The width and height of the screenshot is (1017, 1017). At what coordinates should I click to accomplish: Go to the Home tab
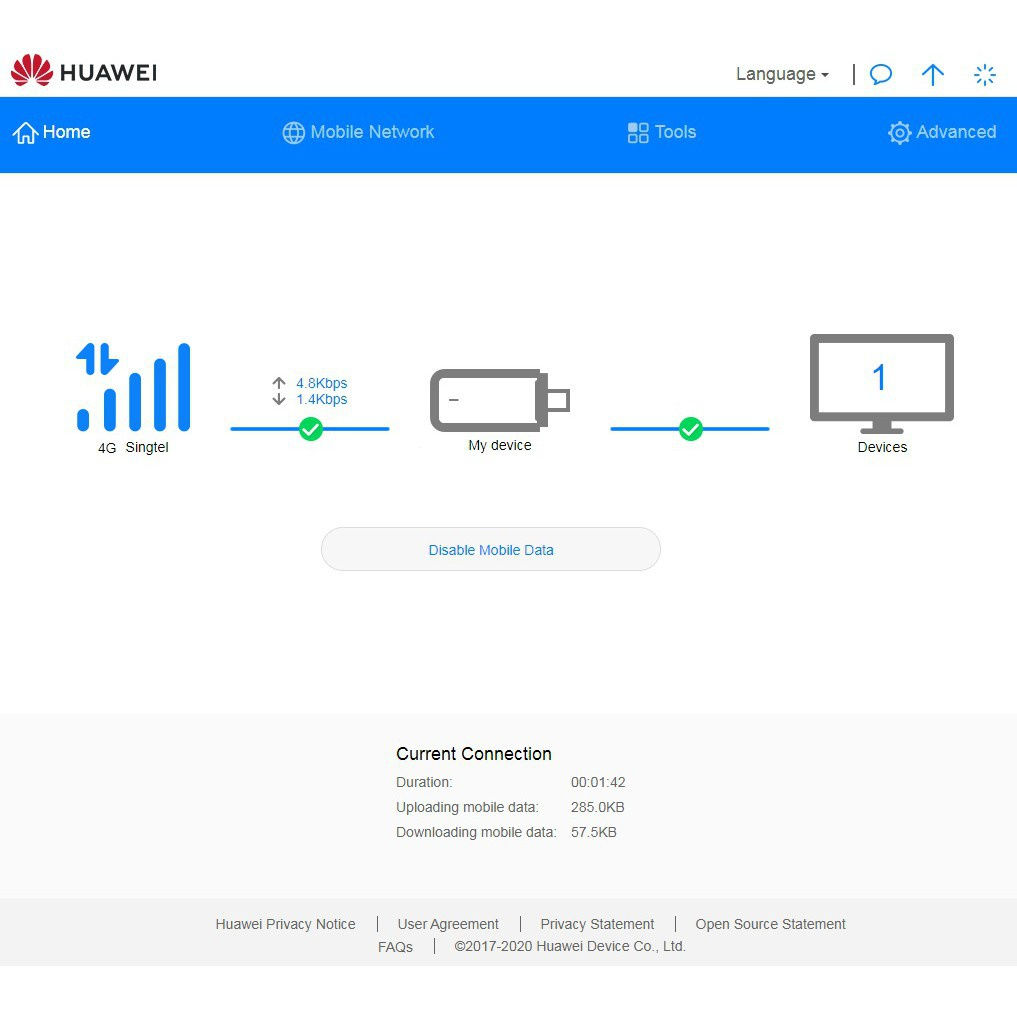(x=52, y=132)
